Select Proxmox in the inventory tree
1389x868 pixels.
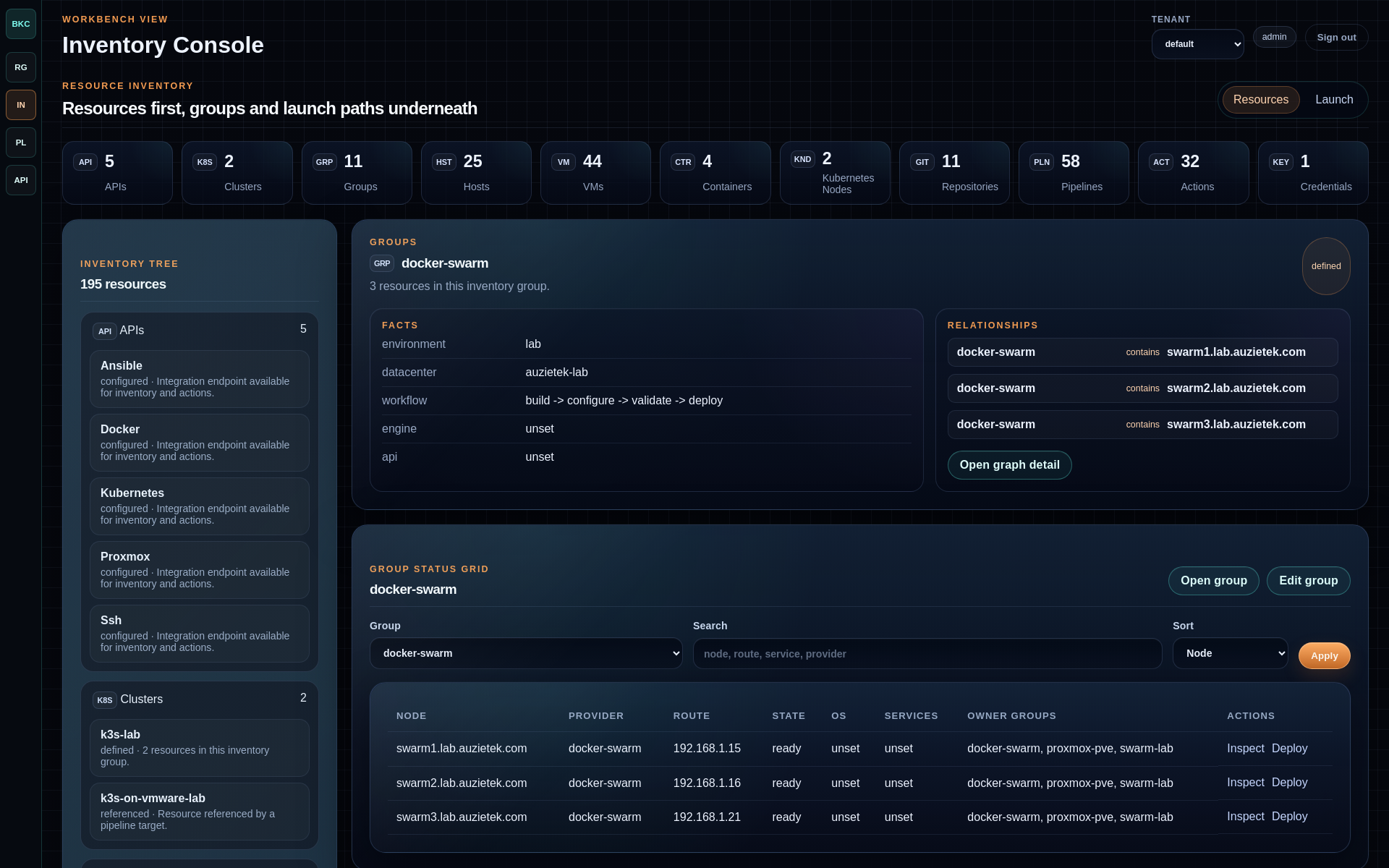click(x=200, y=570)
